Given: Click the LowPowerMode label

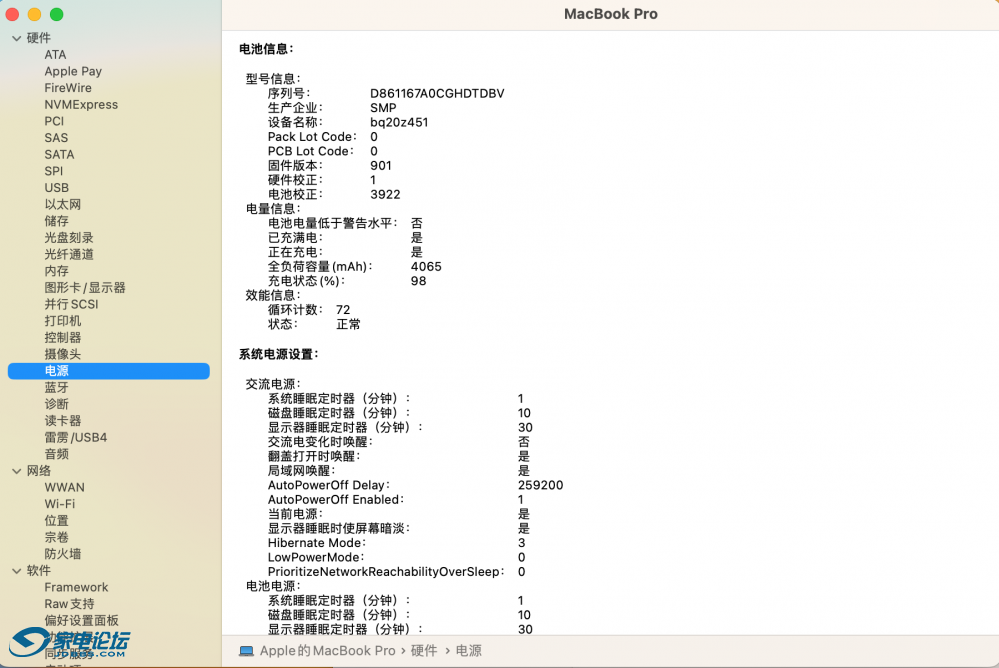Looking at the screenshot, I should 315,558.
